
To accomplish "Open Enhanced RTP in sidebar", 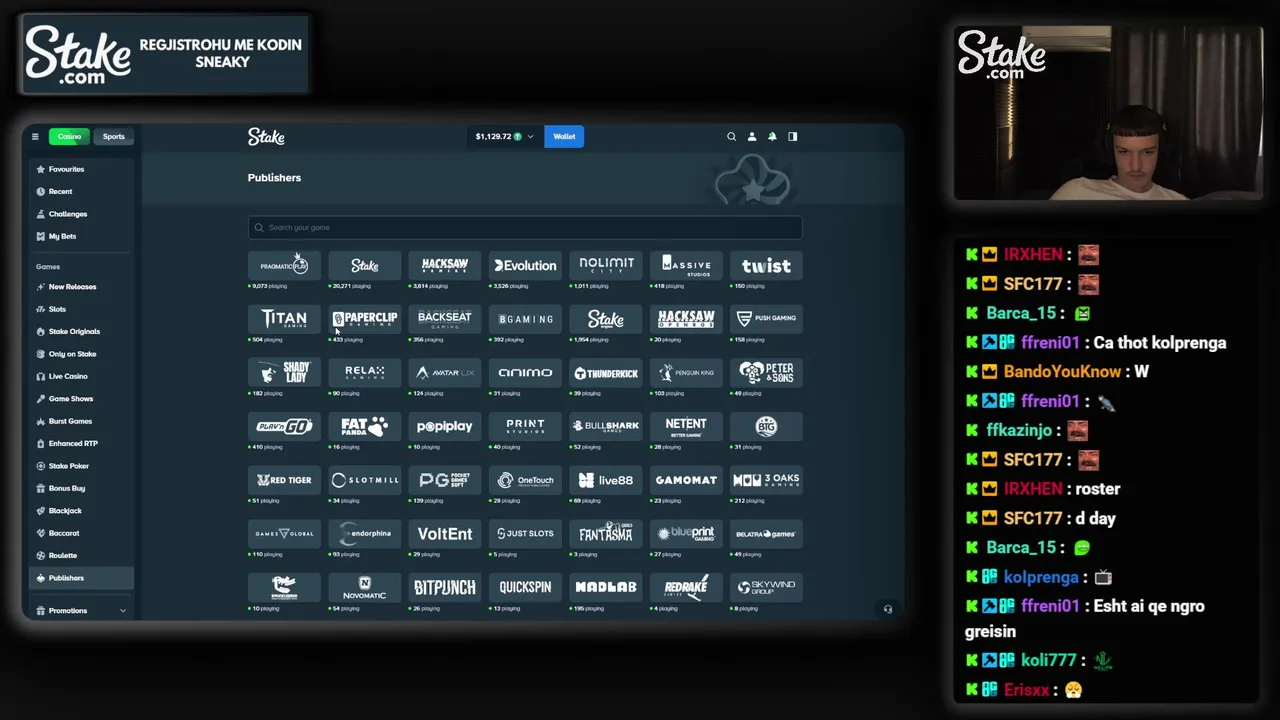I will point(81,443).
